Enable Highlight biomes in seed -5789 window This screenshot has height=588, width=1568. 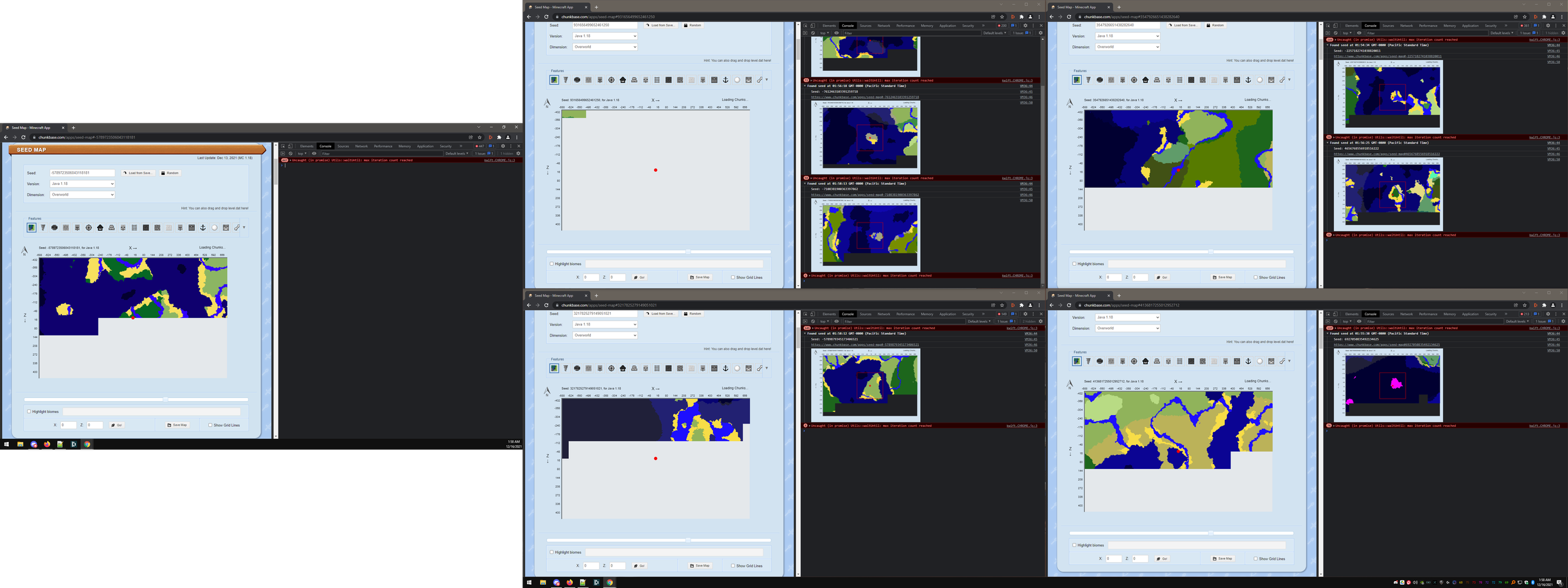pyautogui.click(x=29, y=412)
